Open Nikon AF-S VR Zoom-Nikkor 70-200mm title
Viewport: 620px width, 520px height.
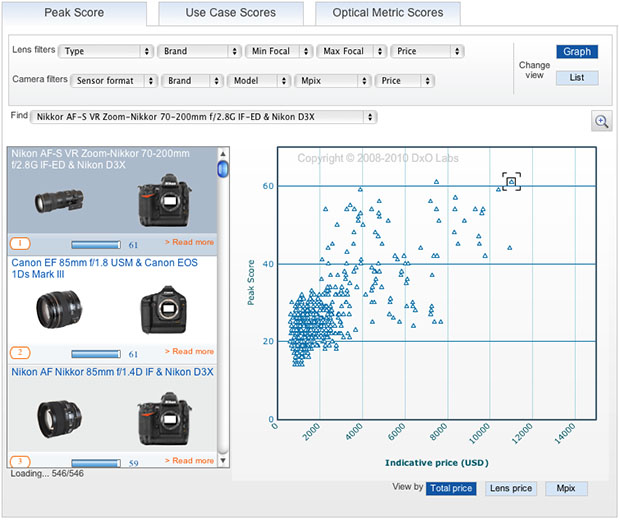point(100,159)
